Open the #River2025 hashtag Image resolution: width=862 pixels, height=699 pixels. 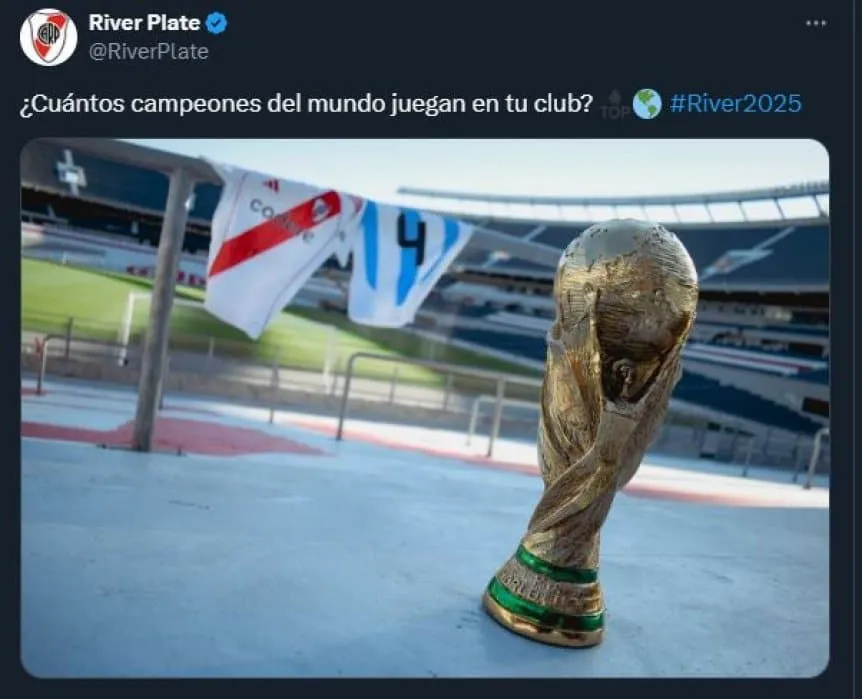tap(736, 103)
